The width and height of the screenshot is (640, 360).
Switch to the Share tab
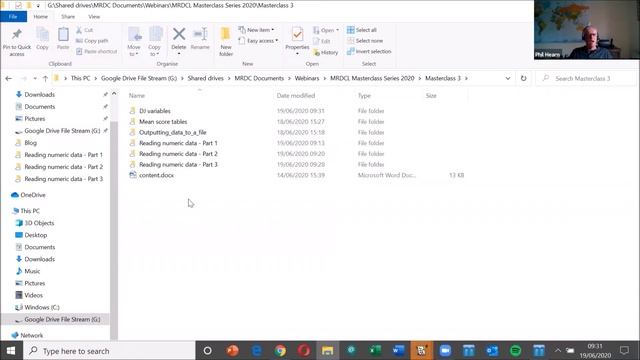(68, 16)
